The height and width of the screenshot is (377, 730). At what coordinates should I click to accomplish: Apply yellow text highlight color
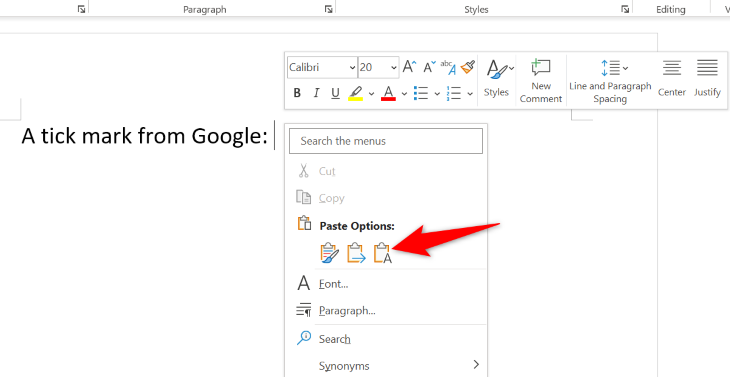click(x=355, y=93)
